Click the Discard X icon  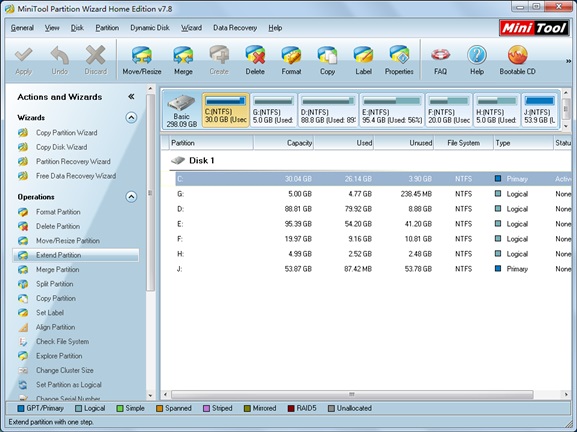click(96, 60)
